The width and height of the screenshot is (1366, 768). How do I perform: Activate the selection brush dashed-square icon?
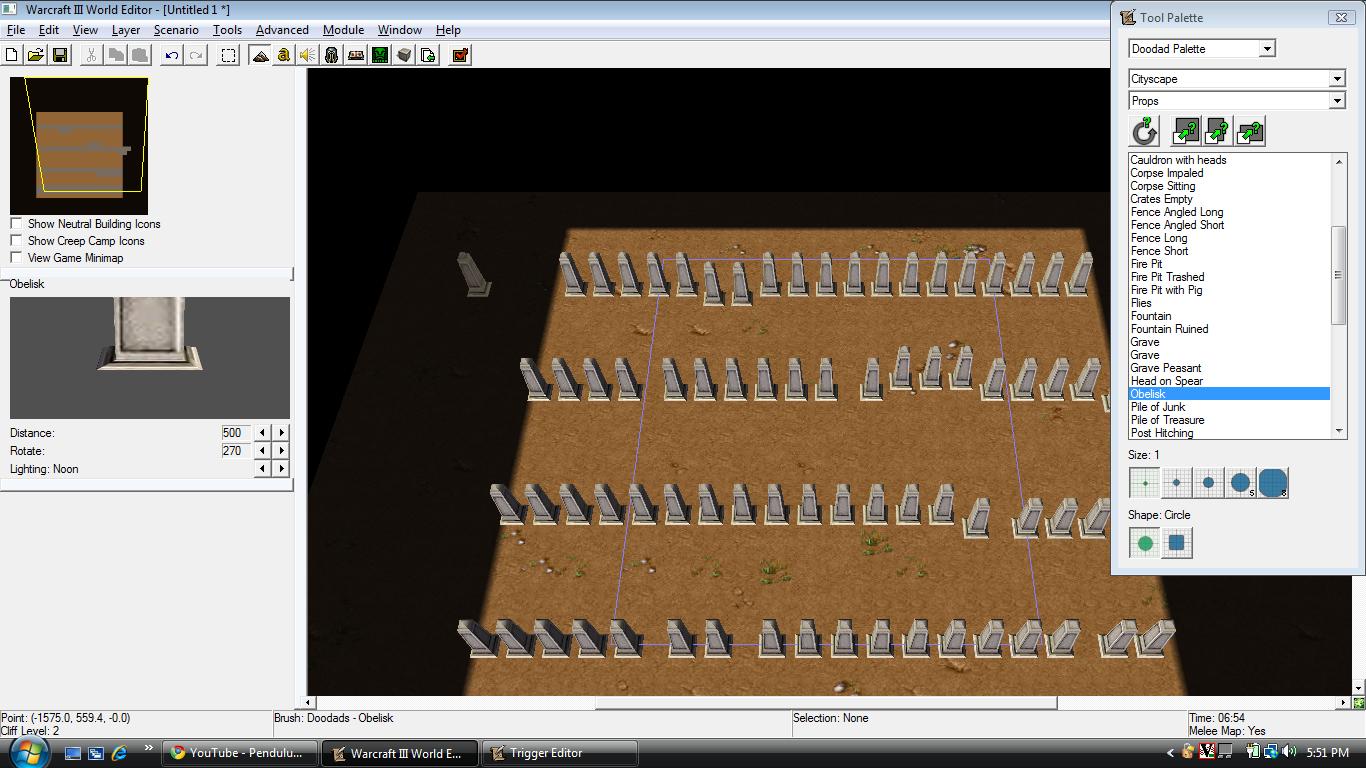[x=229, y=55]
